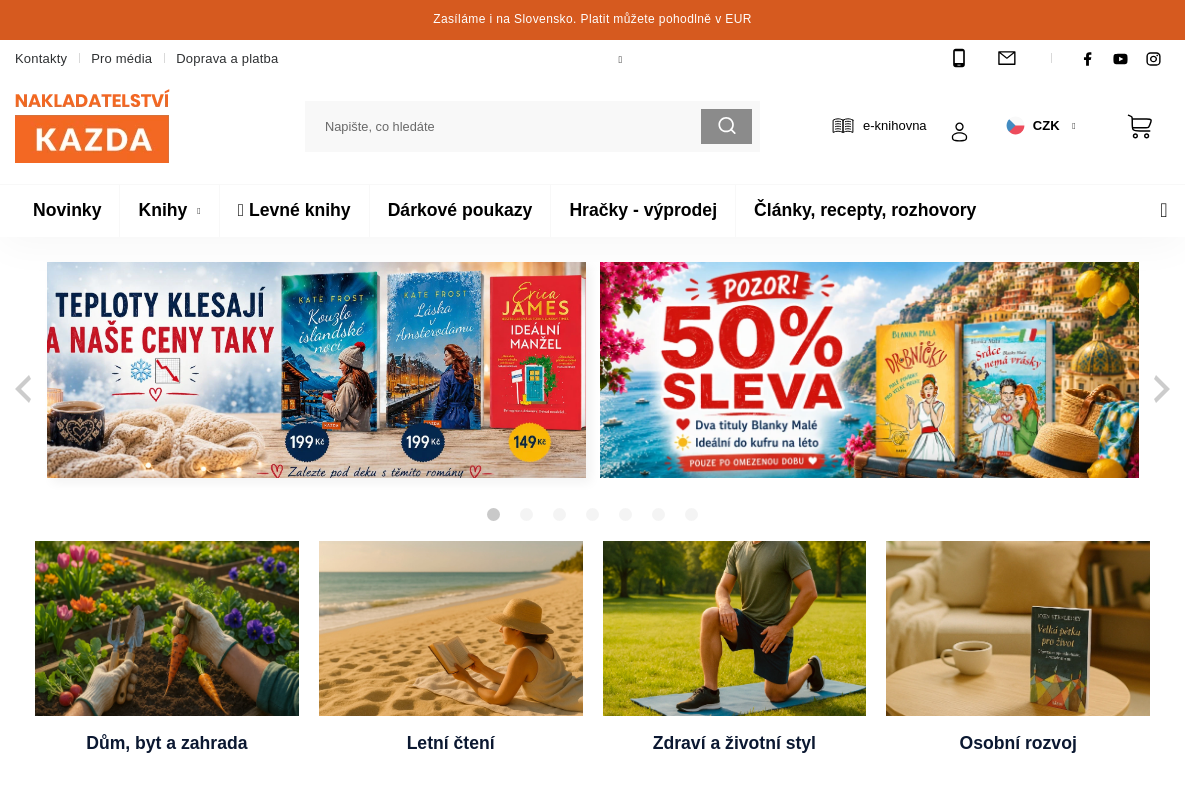Open the YouTube channel icon
Image resolution: width=1200 pixels, height=800 pixels.
(1120, 59)
